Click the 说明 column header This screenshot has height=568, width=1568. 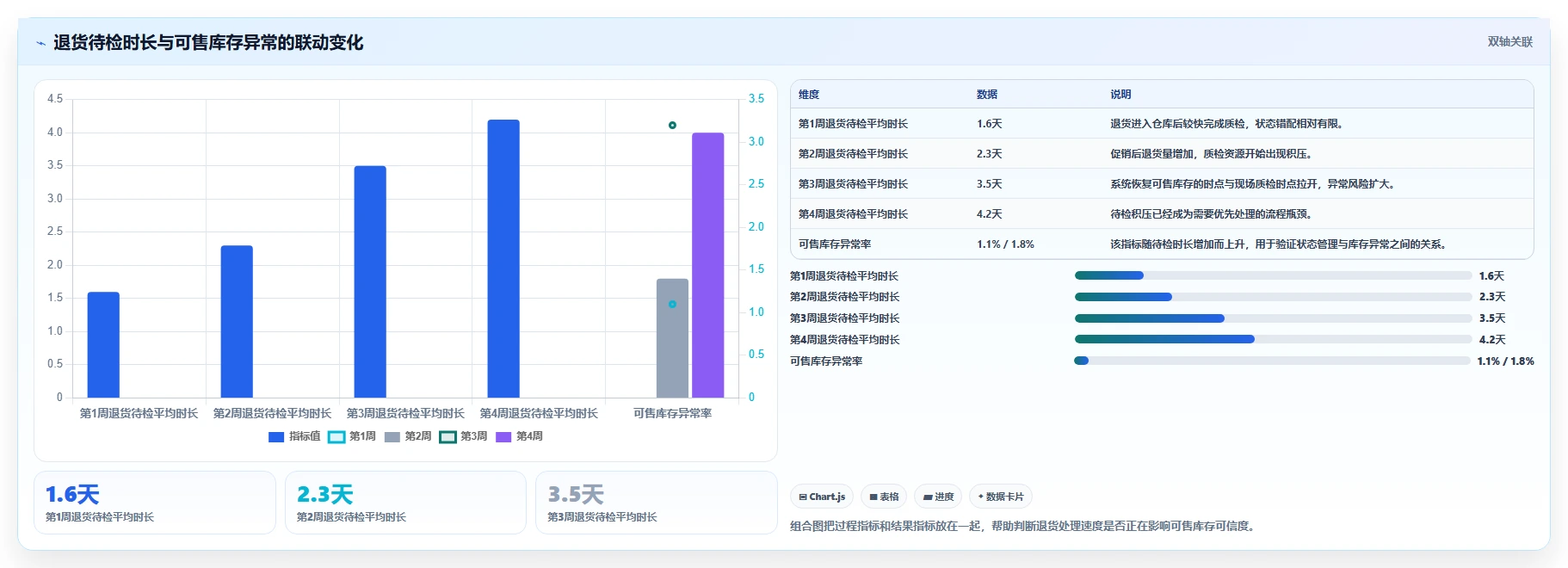1120,95
